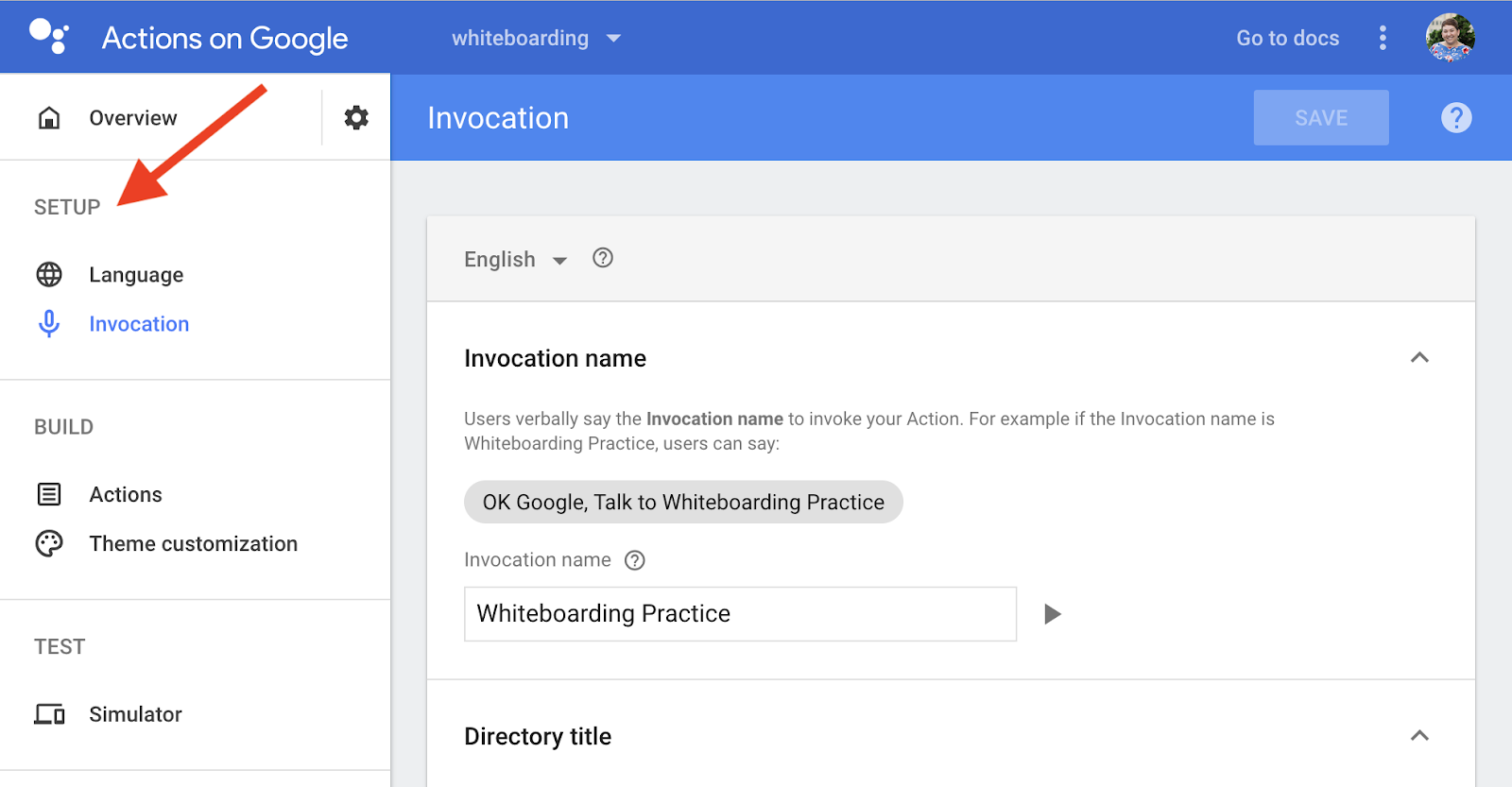This screenshot has width=1512, height=787.
Task: Open the English language dropdown
Action: [516, 259]
